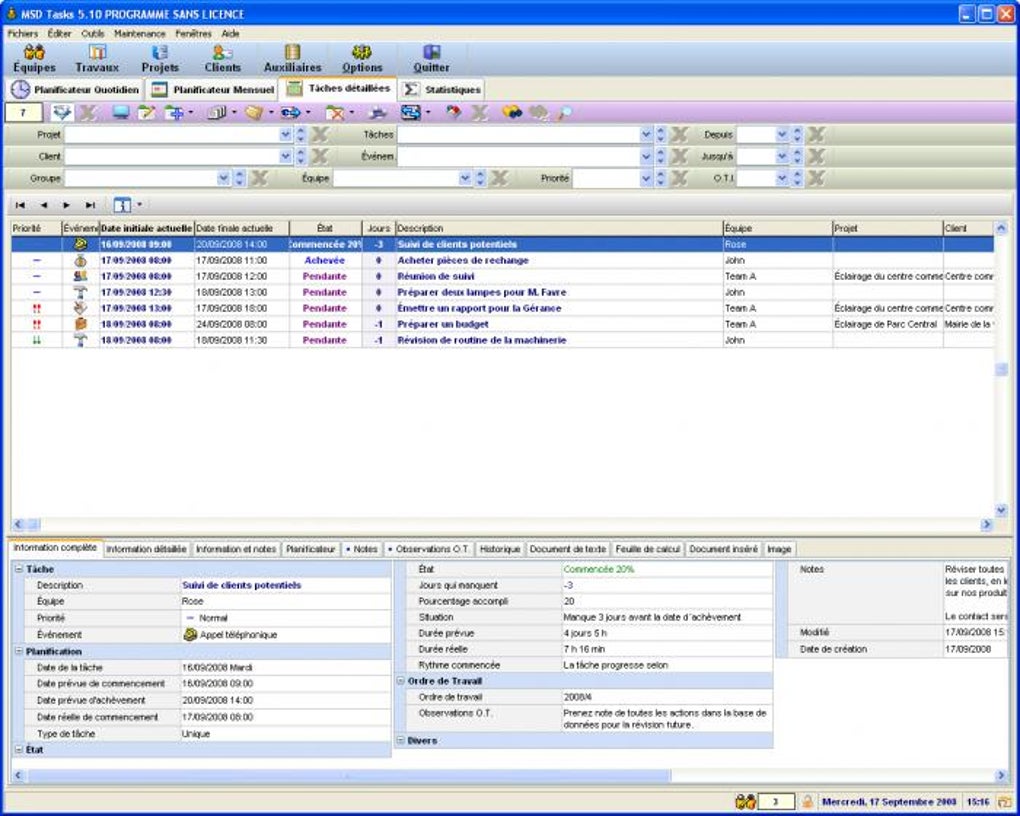The image size is (1020, 816).
Task: Open the Options settings icon
Action: pyautogui.click(x=362, y=58)
